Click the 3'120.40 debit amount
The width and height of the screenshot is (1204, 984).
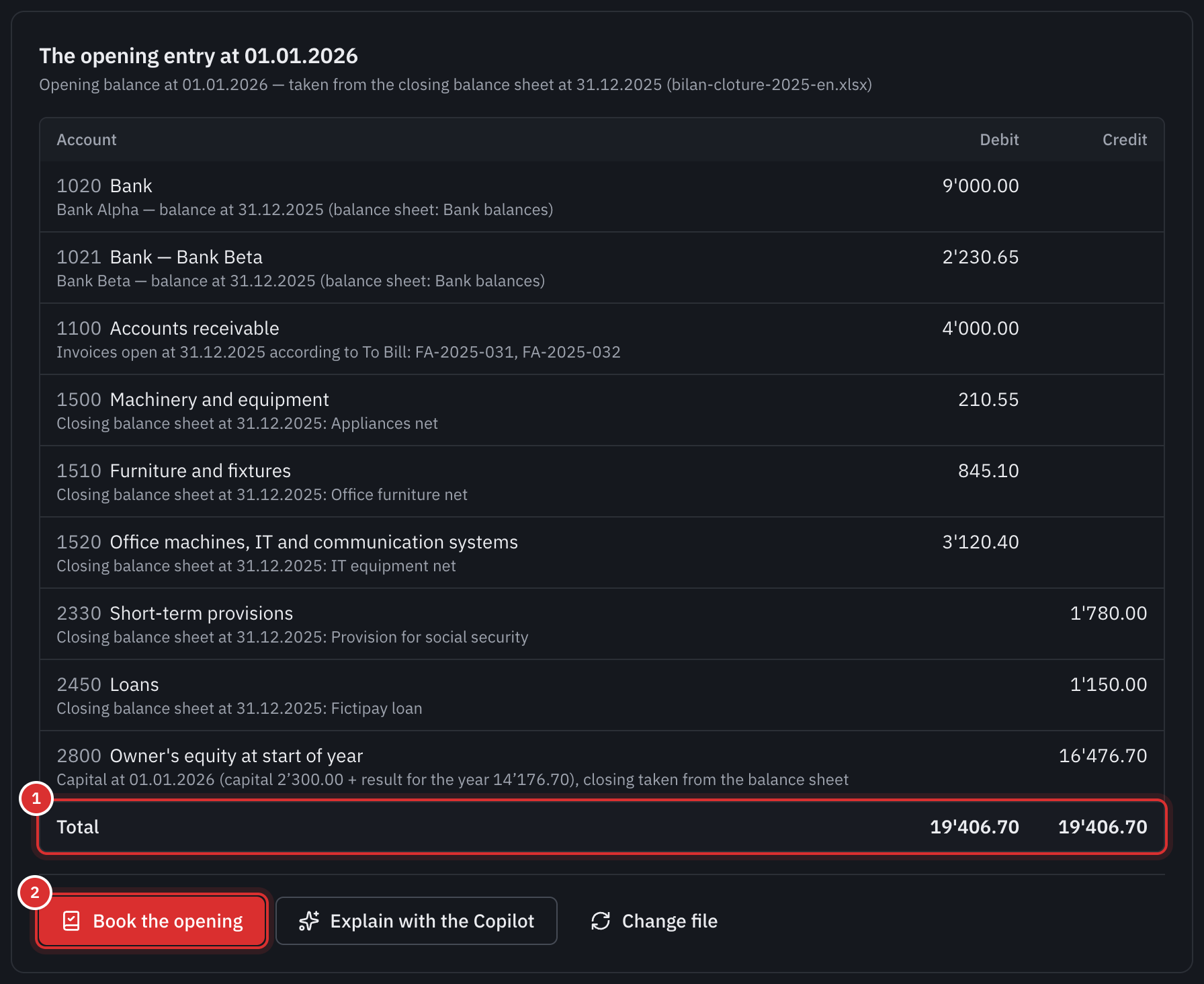point(980,542)
